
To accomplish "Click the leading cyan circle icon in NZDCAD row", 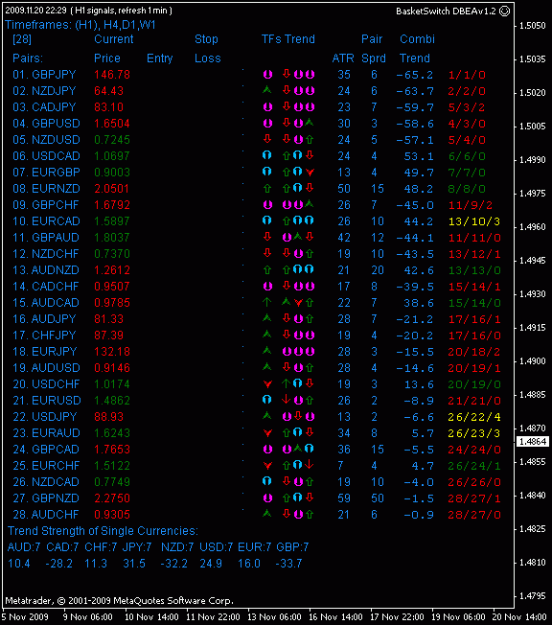I will click(267, 482).
